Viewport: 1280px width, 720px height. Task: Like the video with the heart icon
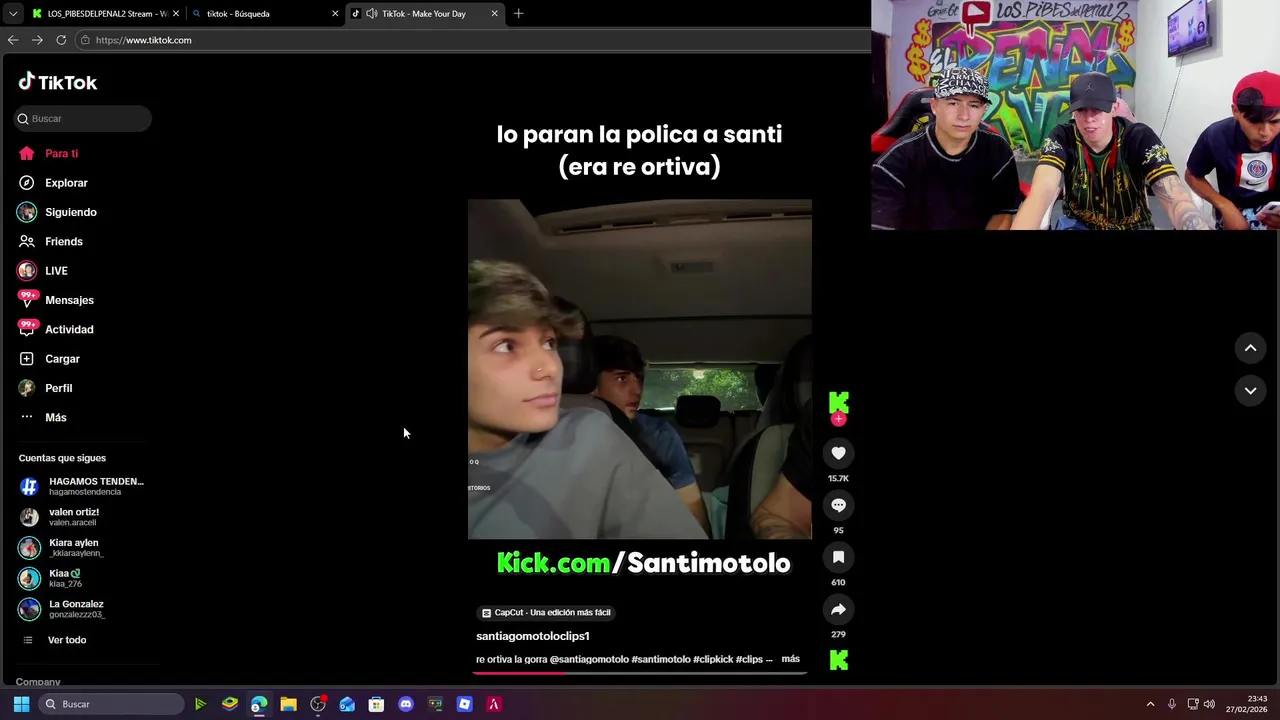(x=838, y=453)
